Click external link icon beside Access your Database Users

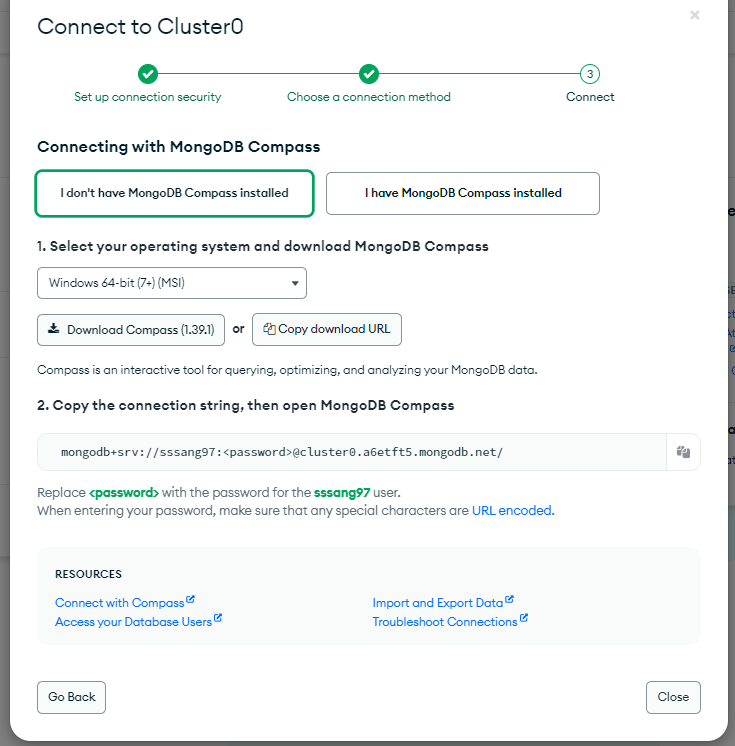point(218,619)
